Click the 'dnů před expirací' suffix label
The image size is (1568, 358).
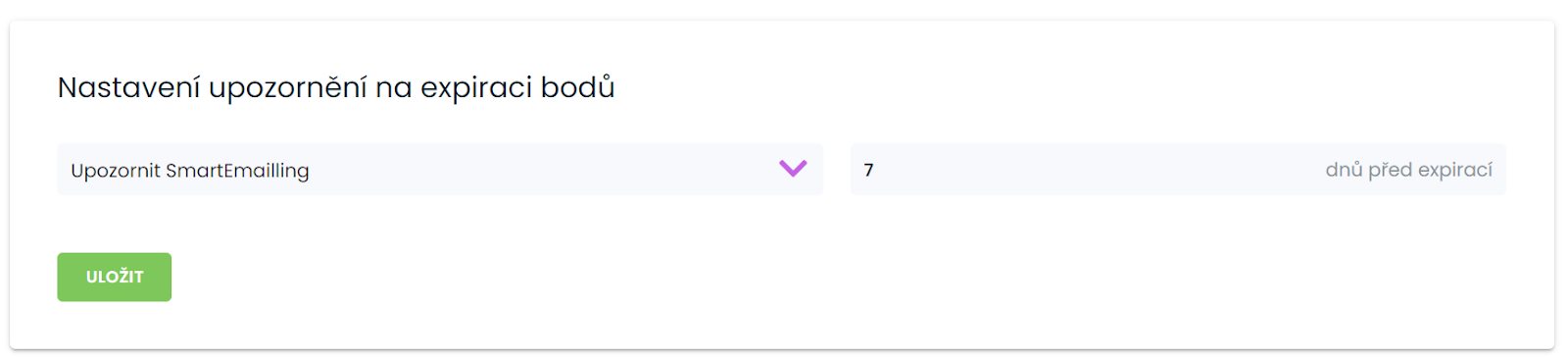(1408, 170)
